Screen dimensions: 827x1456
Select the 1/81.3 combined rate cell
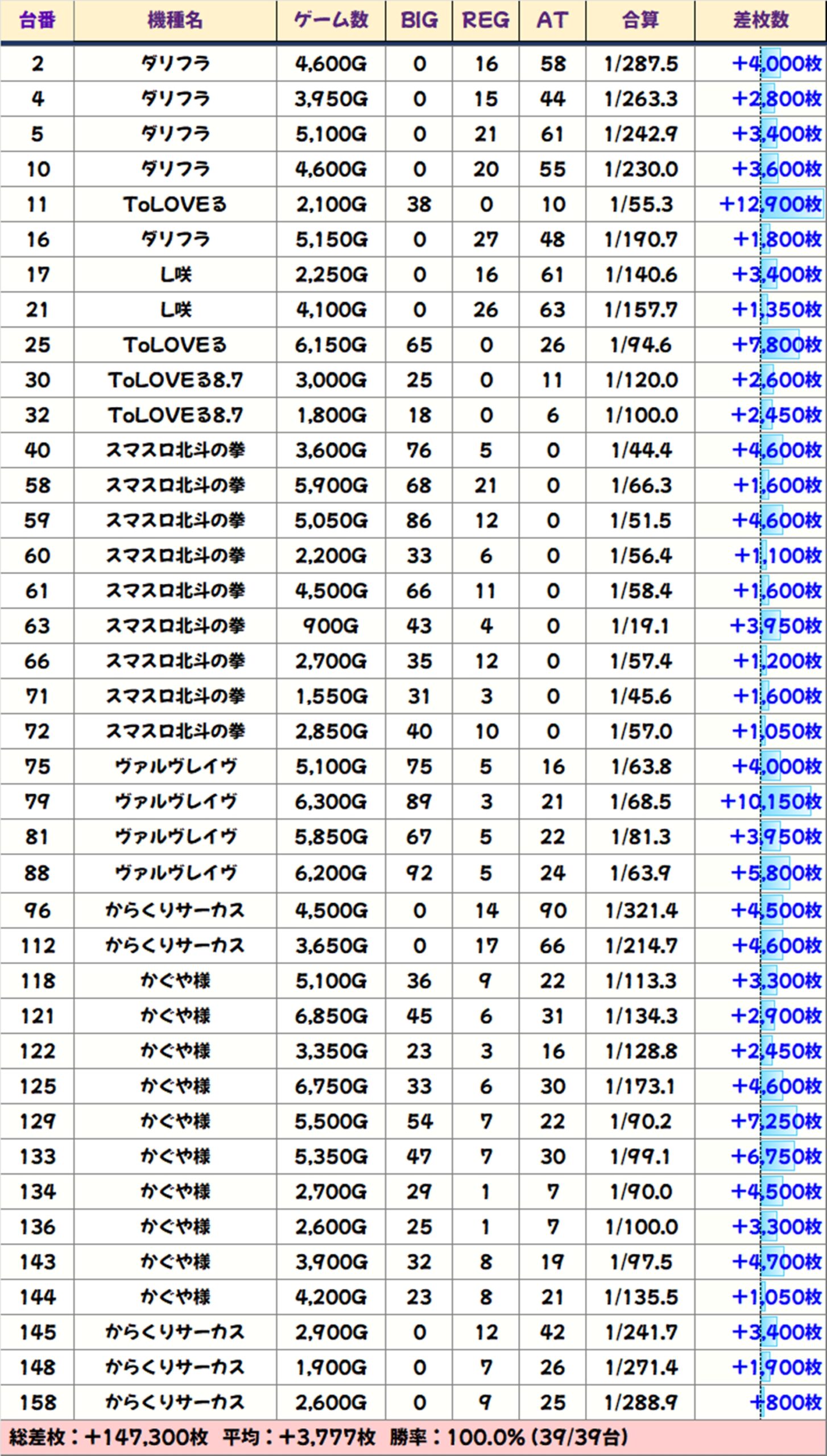click(640, 837)
